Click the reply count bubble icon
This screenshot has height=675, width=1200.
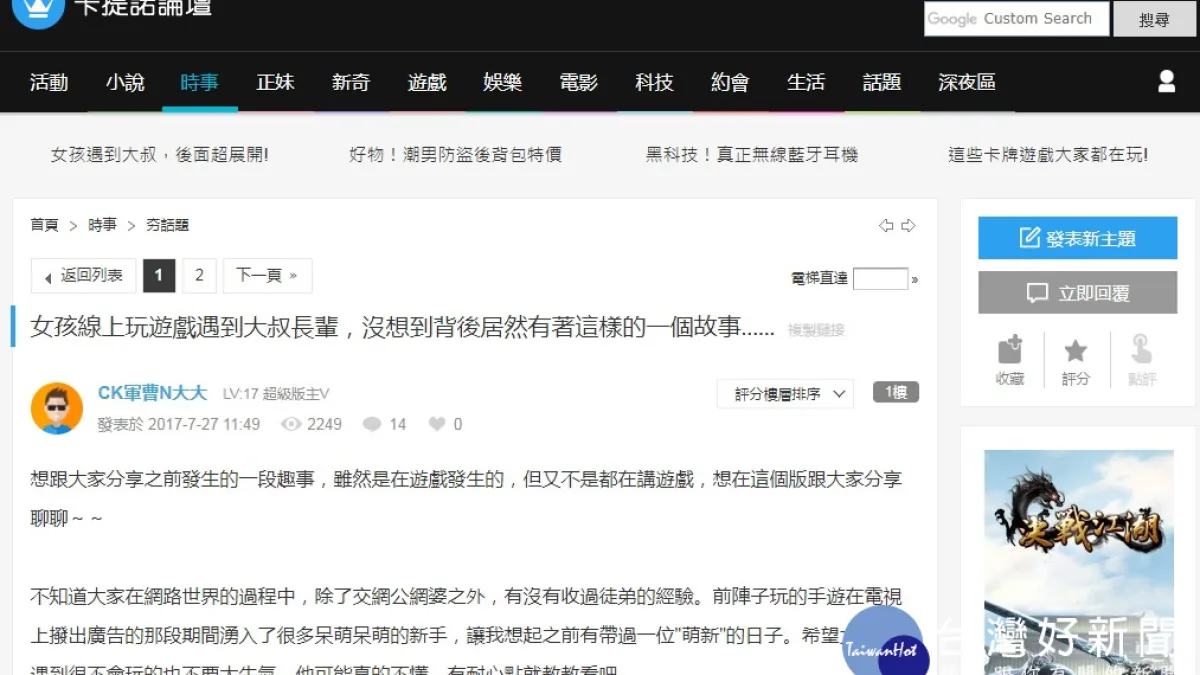point(372,424)
